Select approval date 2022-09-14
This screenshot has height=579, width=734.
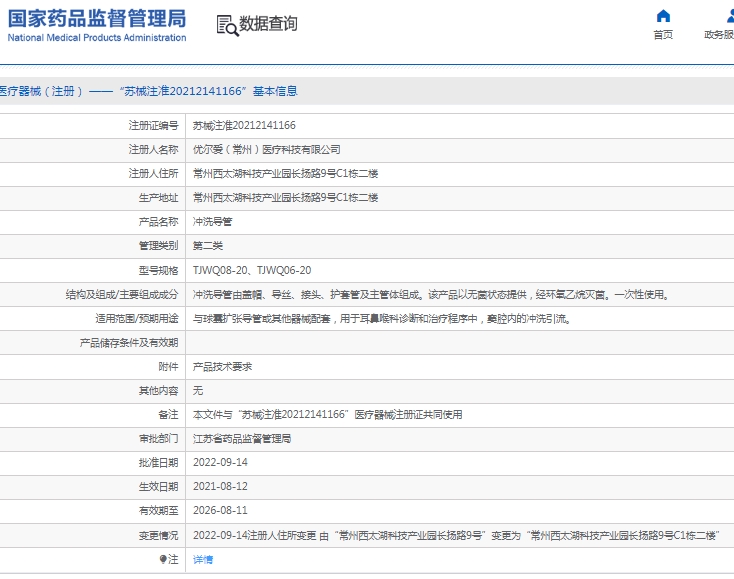click(220, 462)
